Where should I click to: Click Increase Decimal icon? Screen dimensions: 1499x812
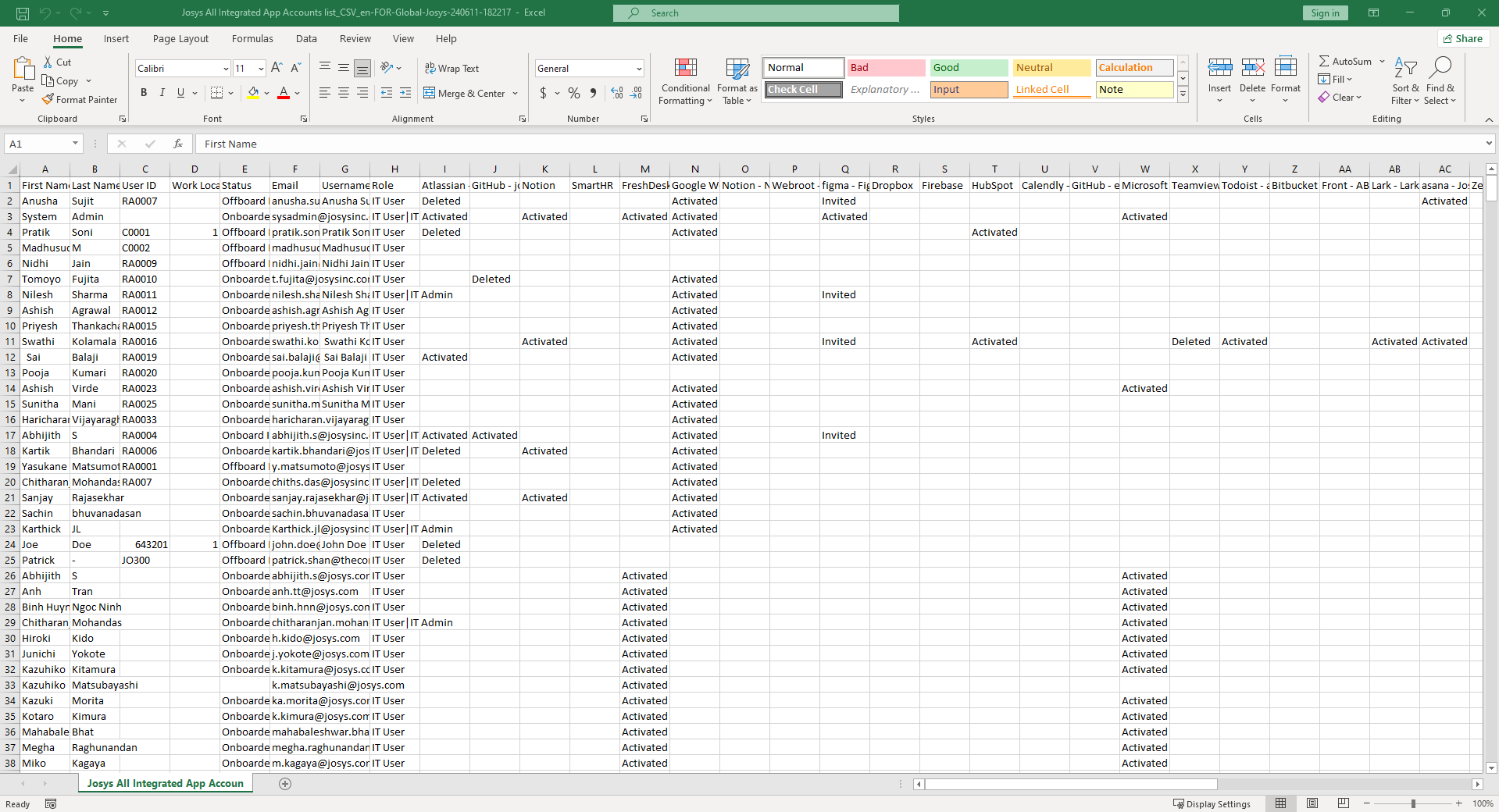tap(617, 93)
